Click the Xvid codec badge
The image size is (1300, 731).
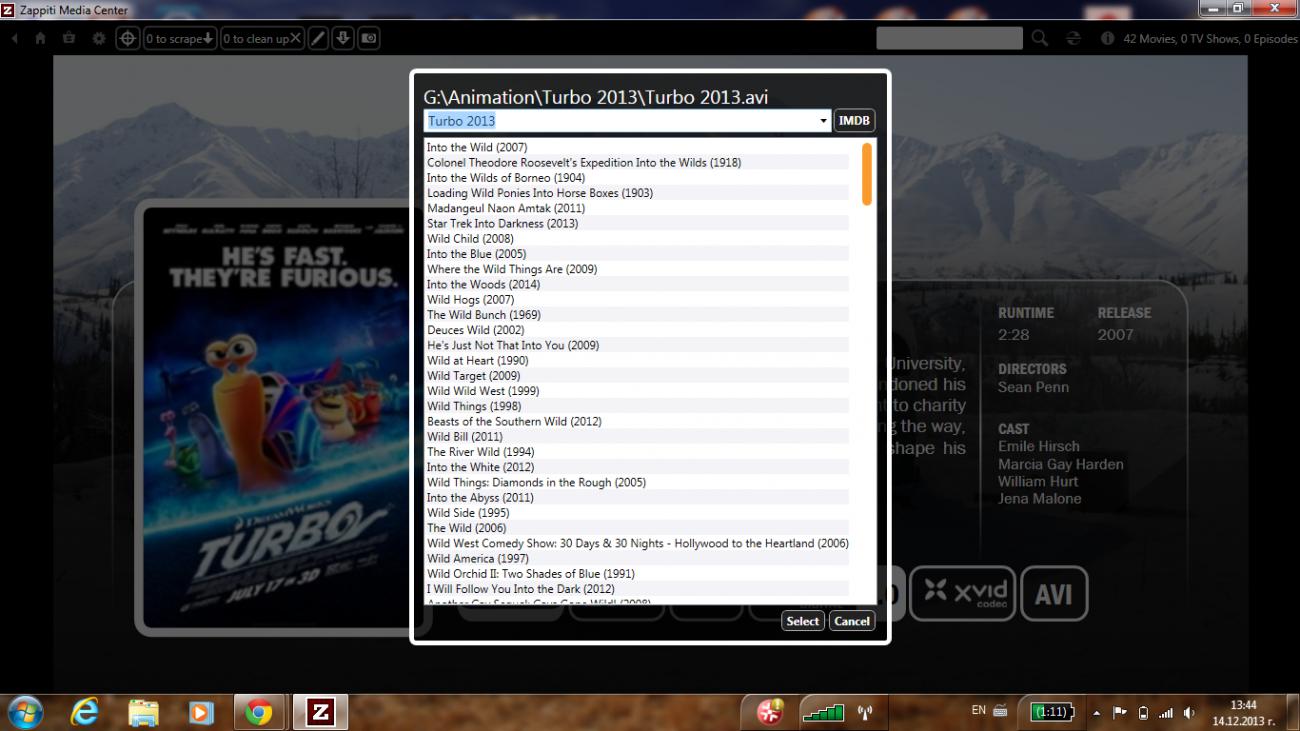pos(962,593)
